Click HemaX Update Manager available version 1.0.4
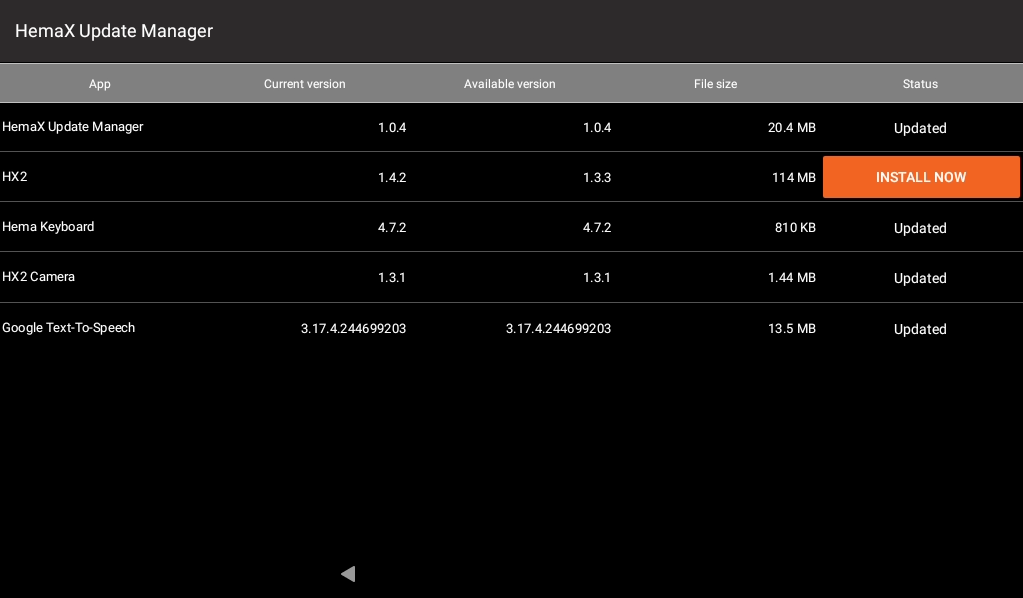This screenshot has height=598, width=1023. (x=597, y=128)
